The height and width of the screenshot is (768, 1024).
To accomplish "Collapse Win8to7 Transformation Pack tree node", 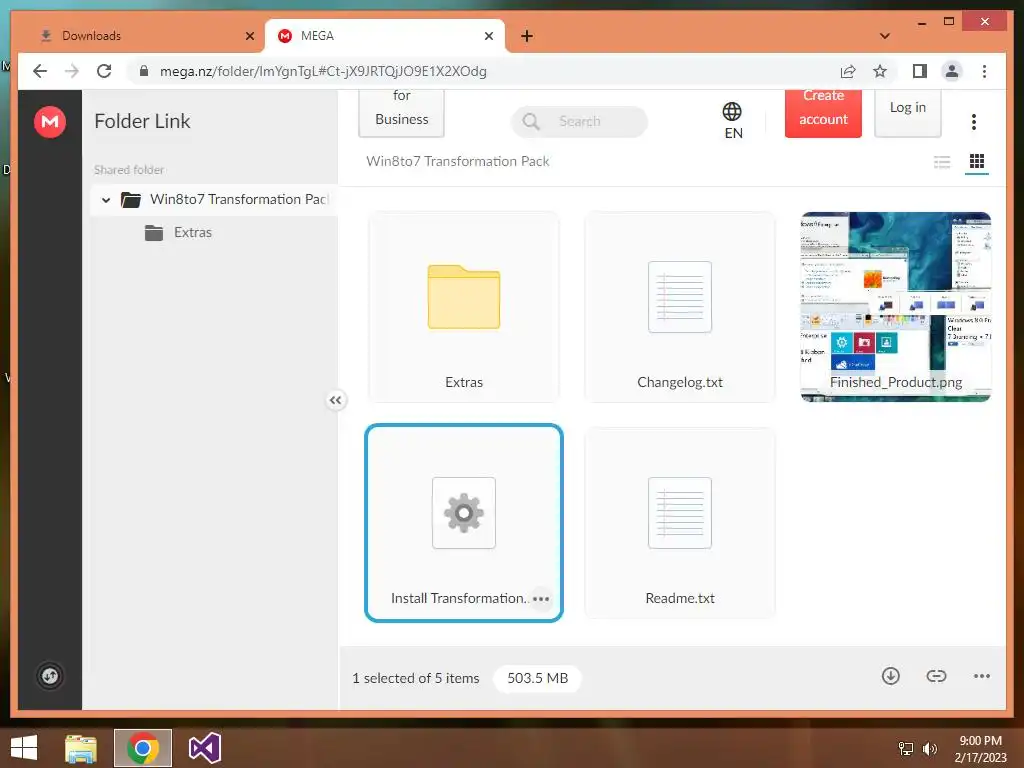I will (106, 200).
